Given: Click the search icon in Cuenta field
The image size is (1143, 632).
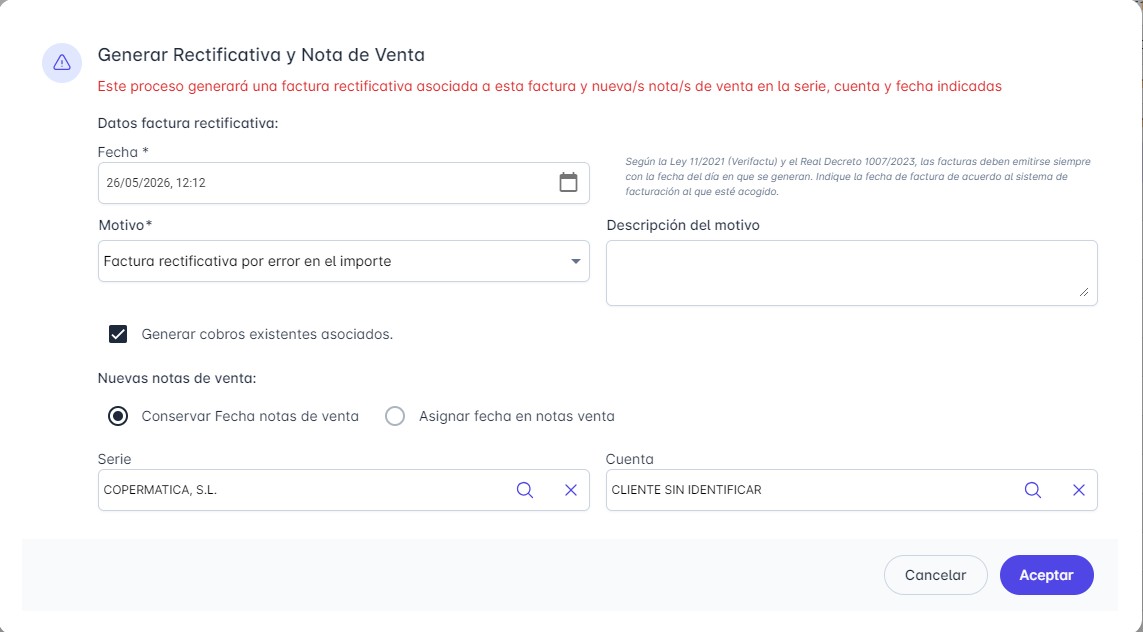Looking at the screenshot, I should click(1032, 490).
